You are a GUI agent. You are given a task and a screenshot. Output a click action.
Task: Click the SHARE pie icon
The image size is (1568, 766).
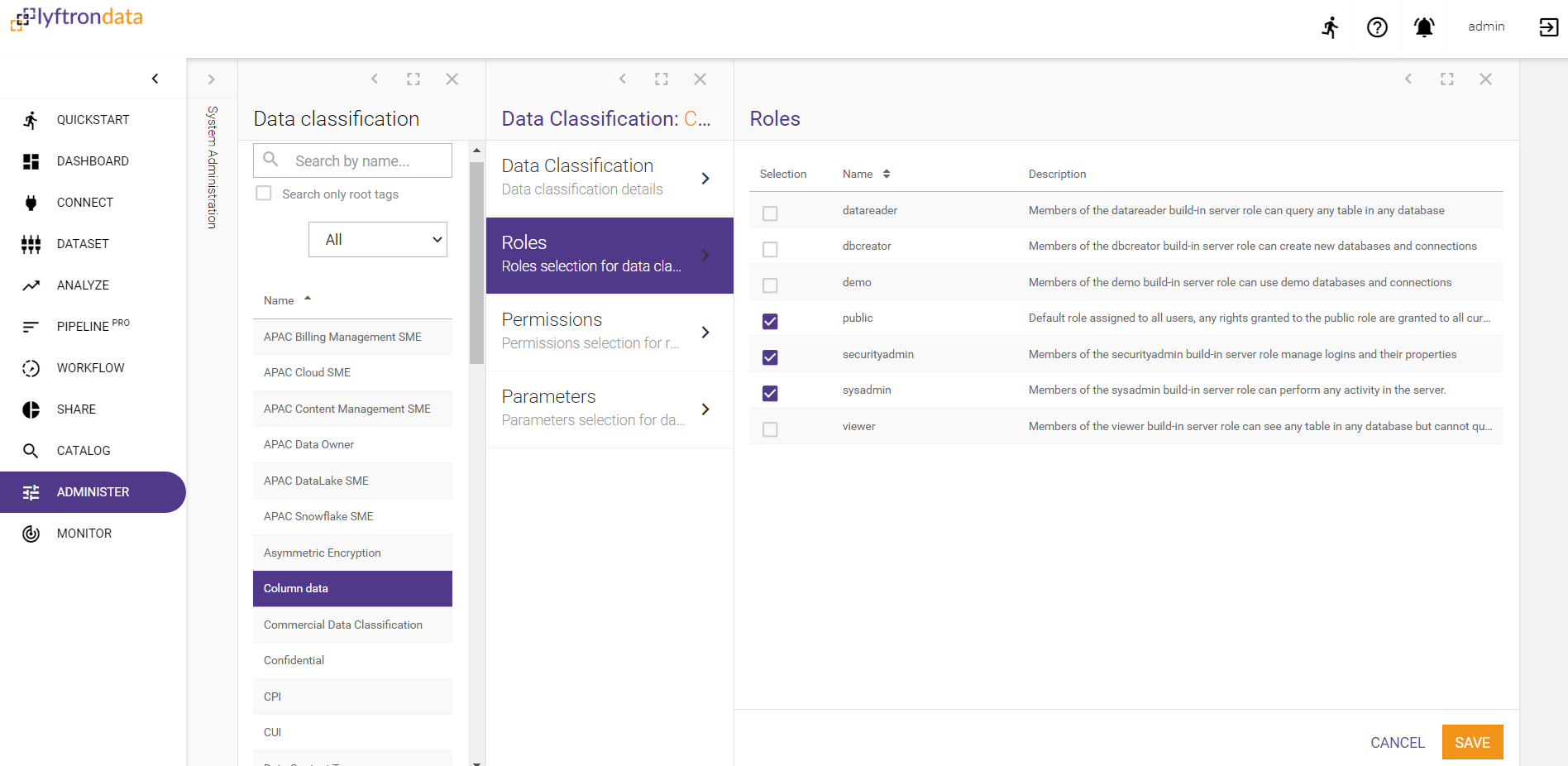coord(31,409)
